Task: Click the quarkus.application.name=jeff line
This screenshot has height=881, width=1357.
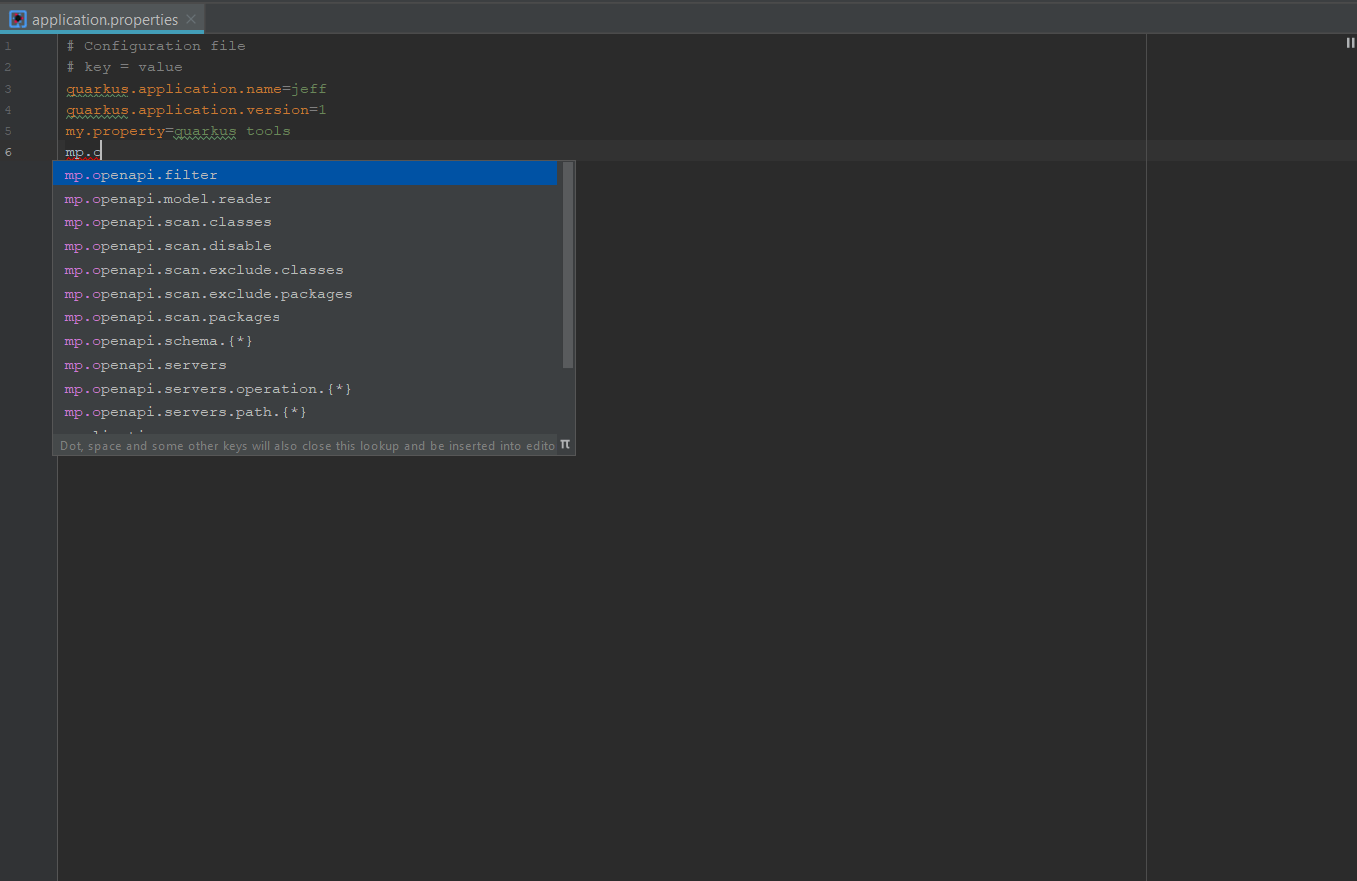Action: 197,89
